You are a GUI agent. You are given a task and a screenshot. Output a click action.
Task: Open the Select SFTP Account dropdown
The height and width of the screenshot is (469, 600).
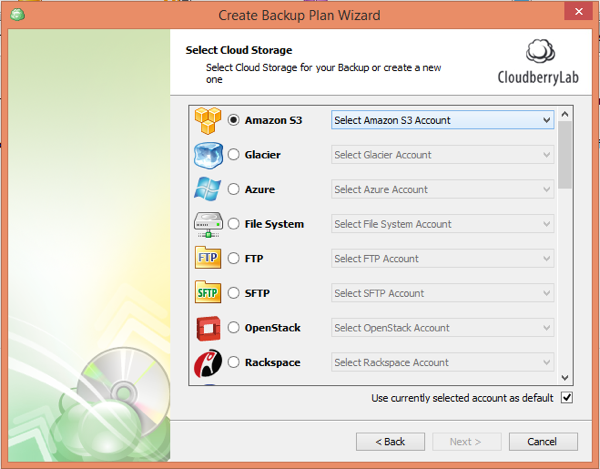pyautogui.click(x=442, y=293)
